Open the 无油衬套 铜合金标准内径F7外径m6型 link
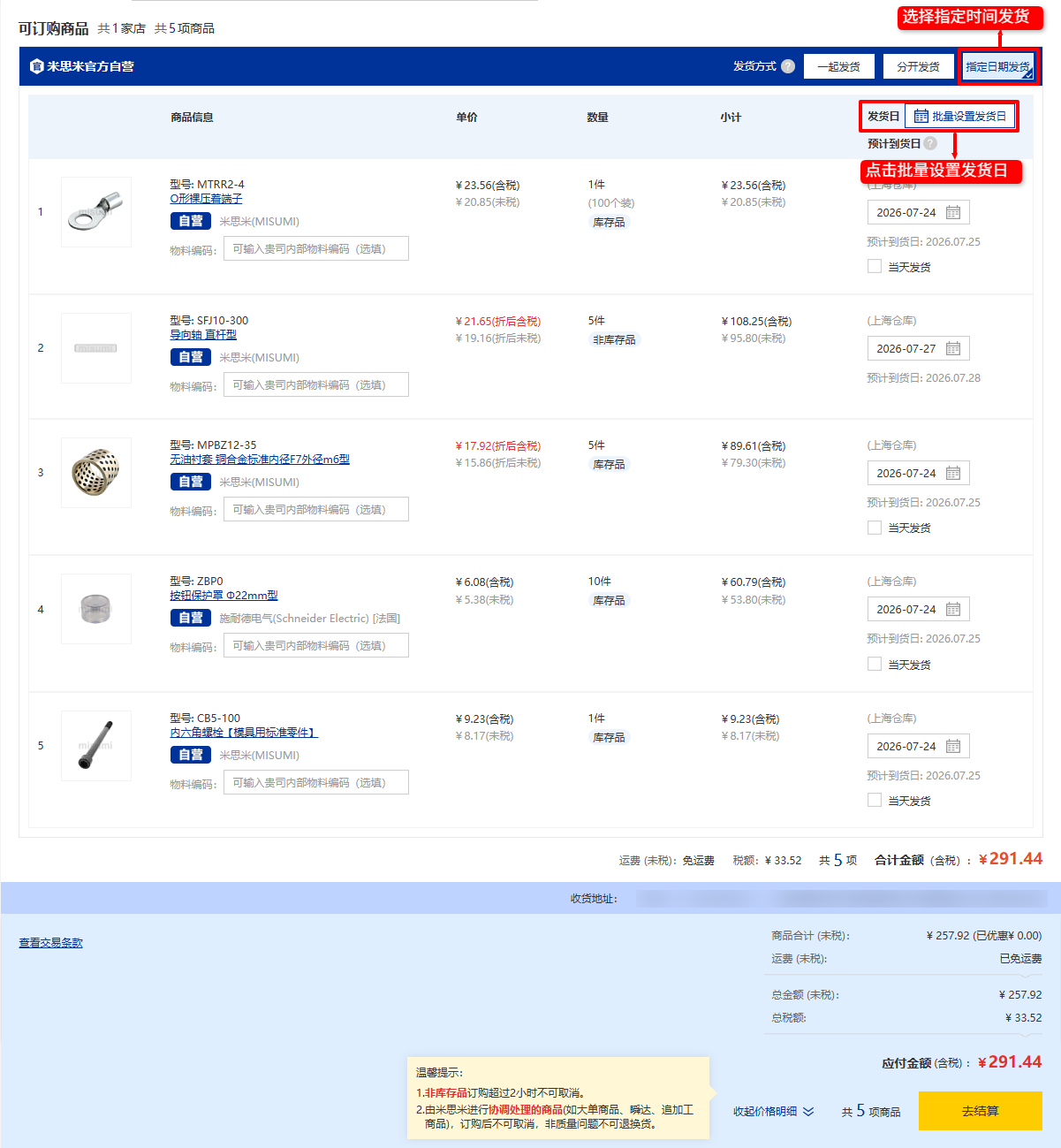This screenshot has width=1061, height=1148. pos(260,460)
